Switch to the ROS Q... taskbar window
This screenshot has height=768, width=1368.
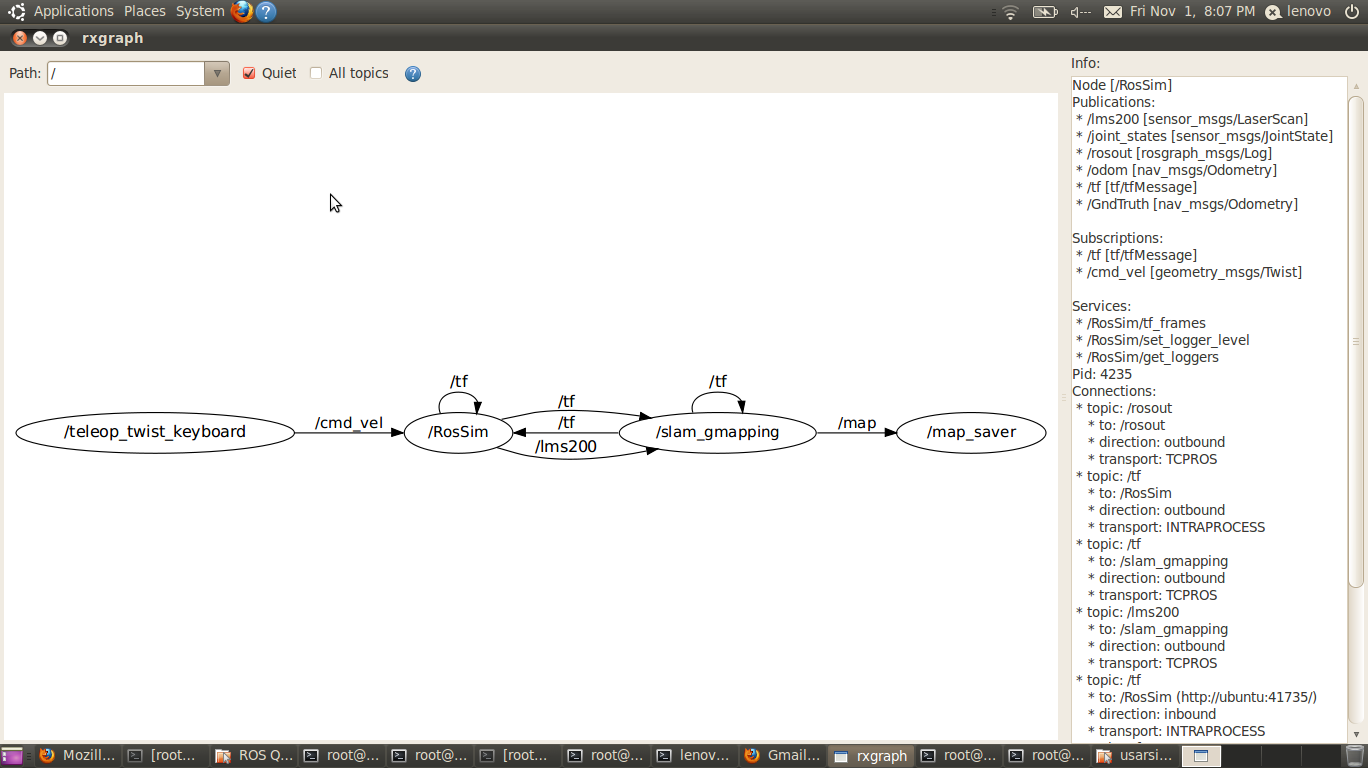[x=254, y=756]
